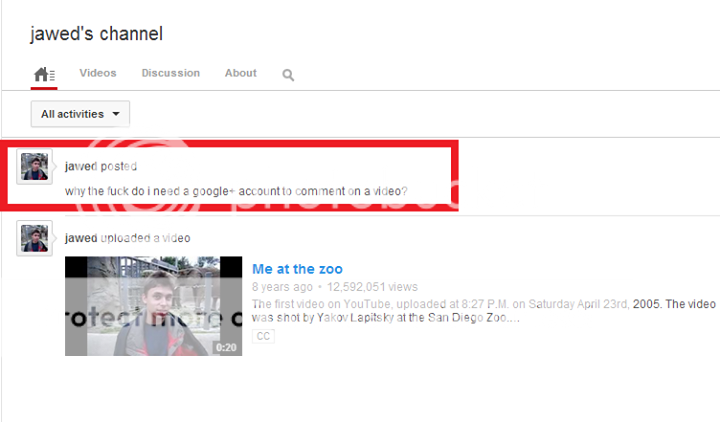The height and width of the screenshot is (422, 720).
Task: Click jawed's avatar beside the posted comment
Action: click(34, 166)
